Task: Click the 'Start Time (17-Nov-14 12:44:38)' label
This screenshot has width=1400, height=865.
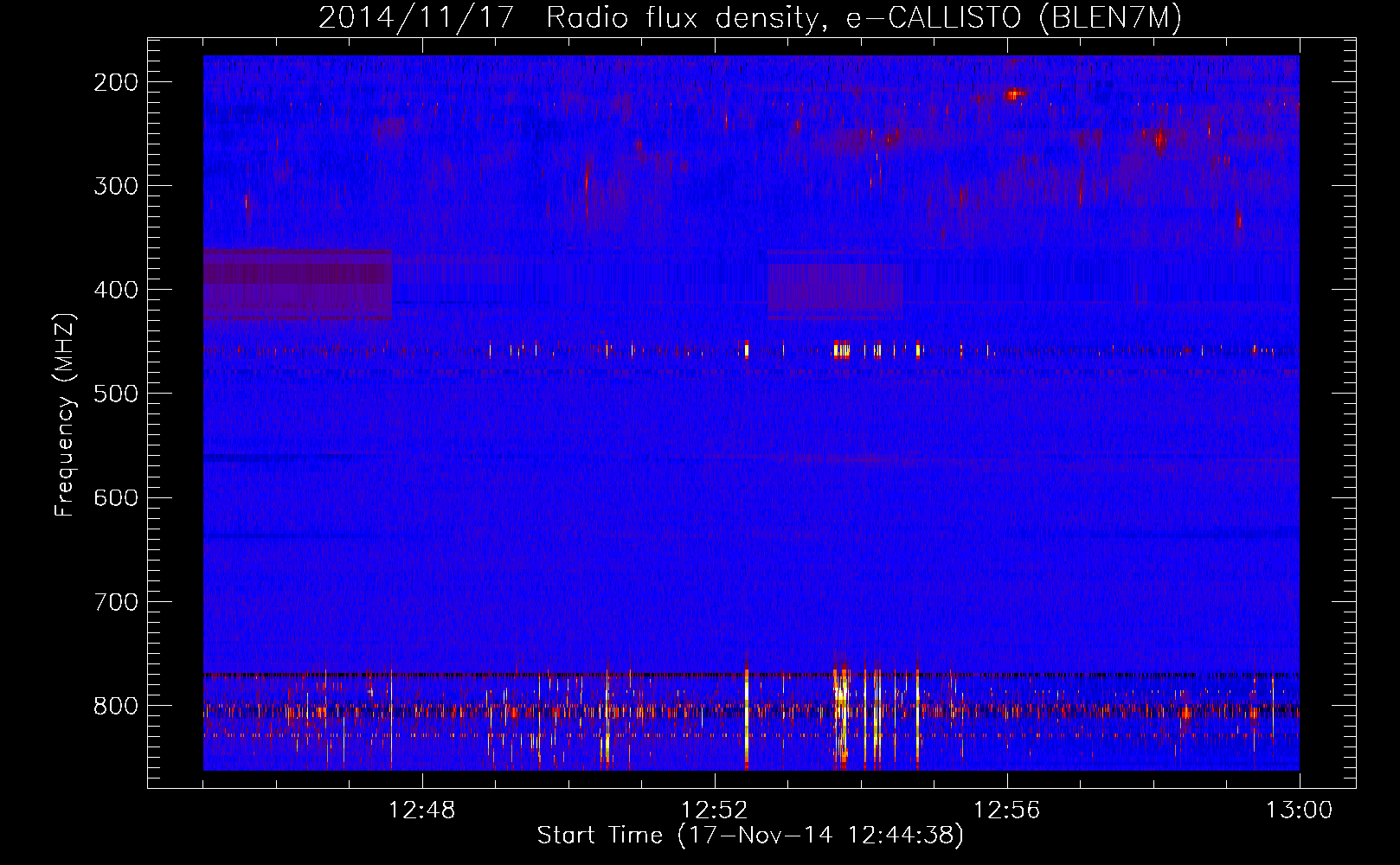Action: pos(750,836)
